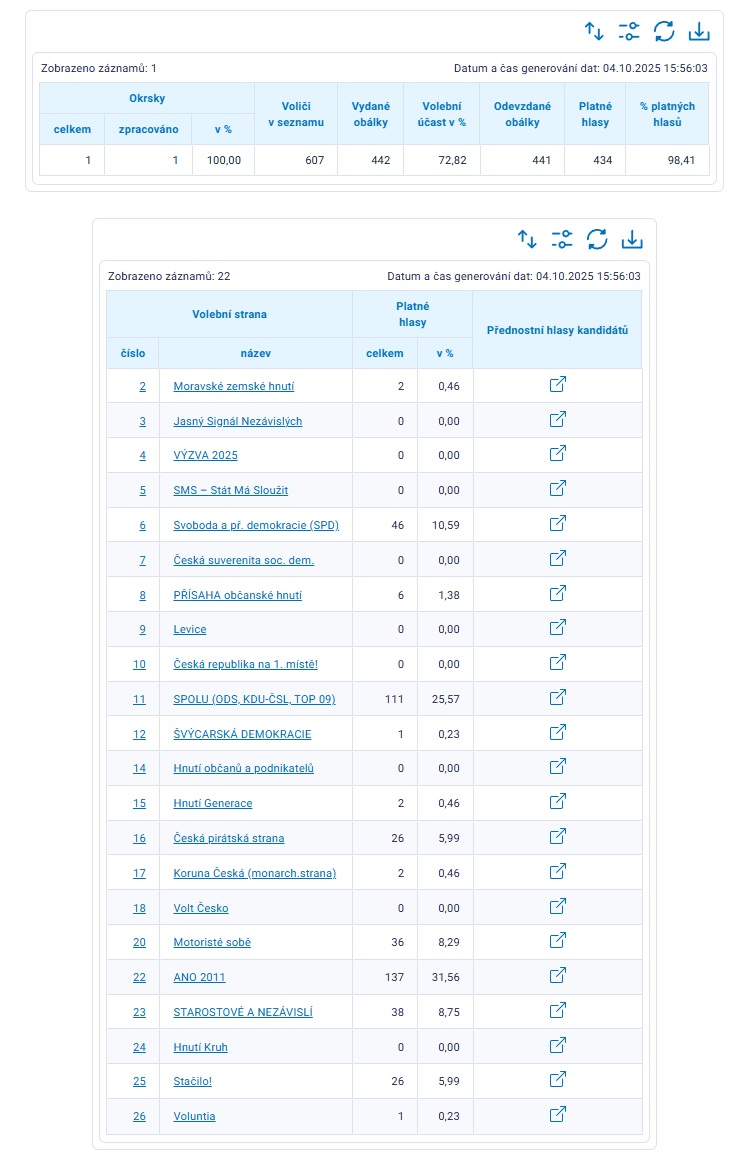748x1171 pixels.
Task: Click party number 22 link
Action: click(x=139, y=977)
